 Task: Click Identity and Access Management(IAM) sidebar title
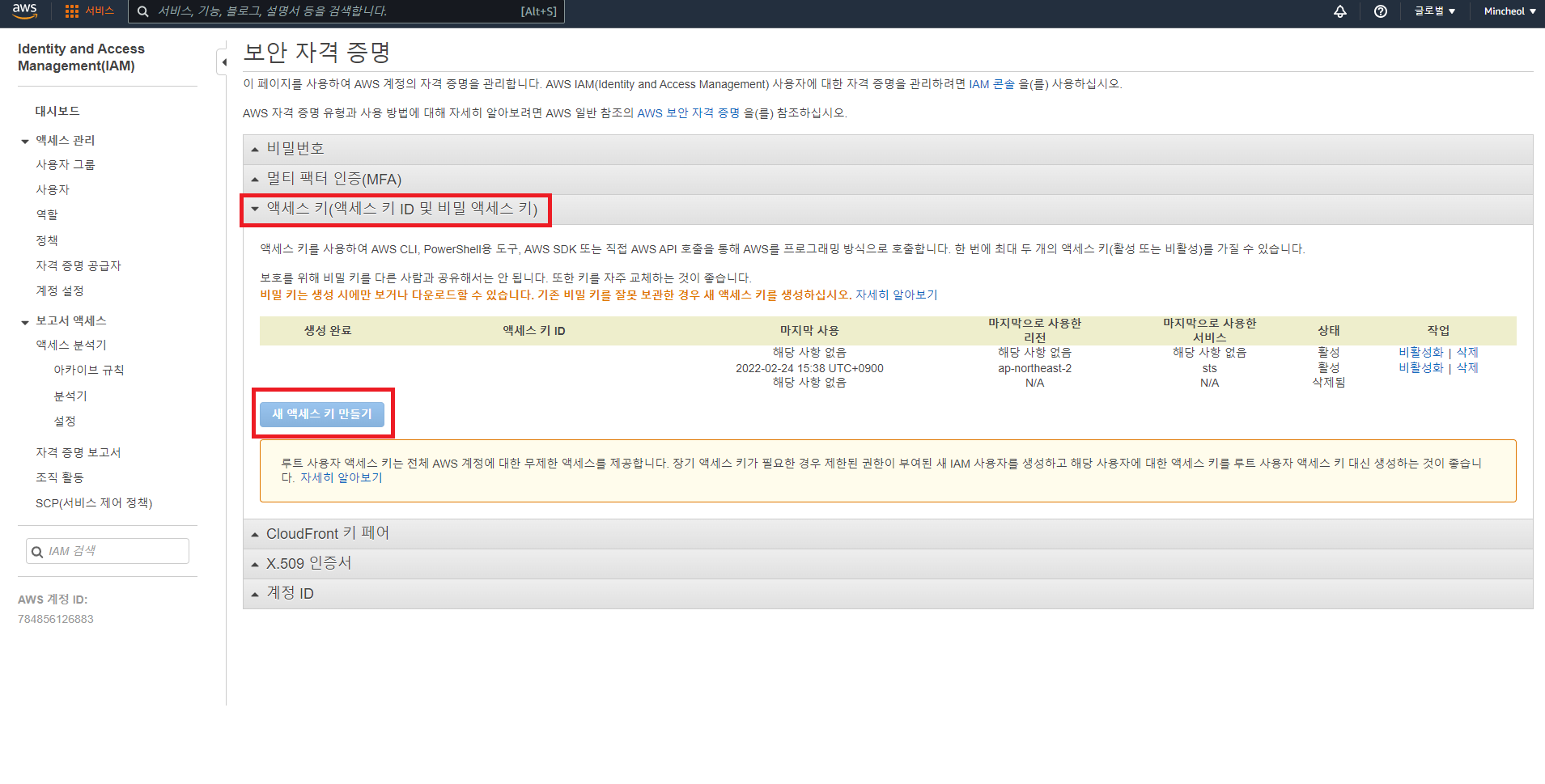click(81, 57)
